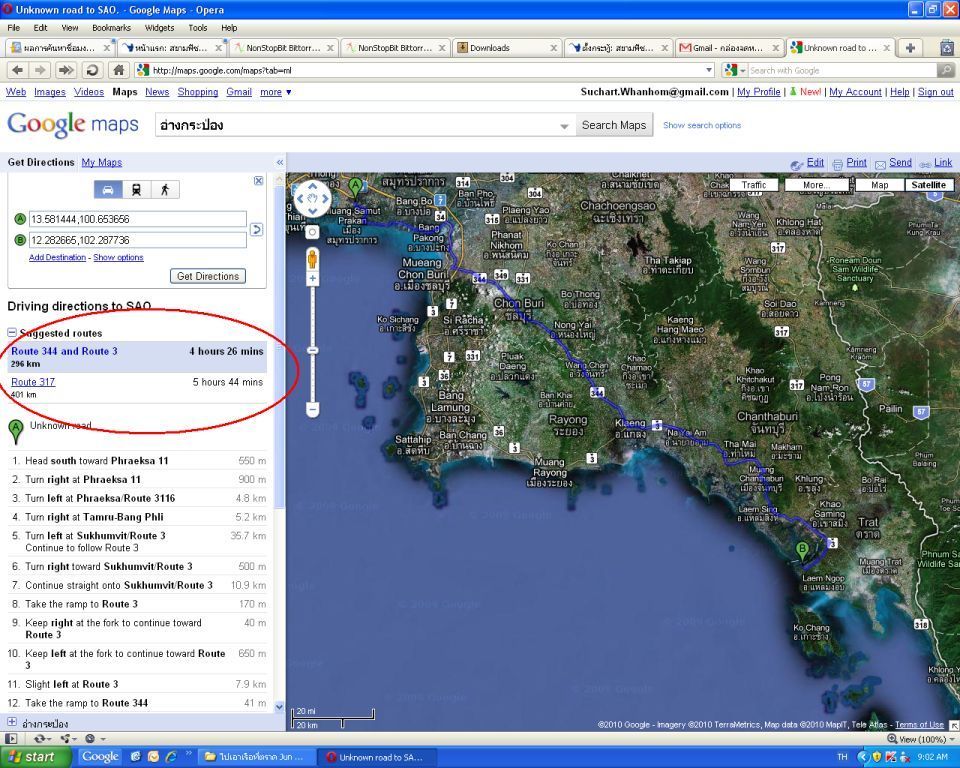The image size is (960, 768).
Task: Toggle the Opera panel button in status bar
Action: point(11,739)
